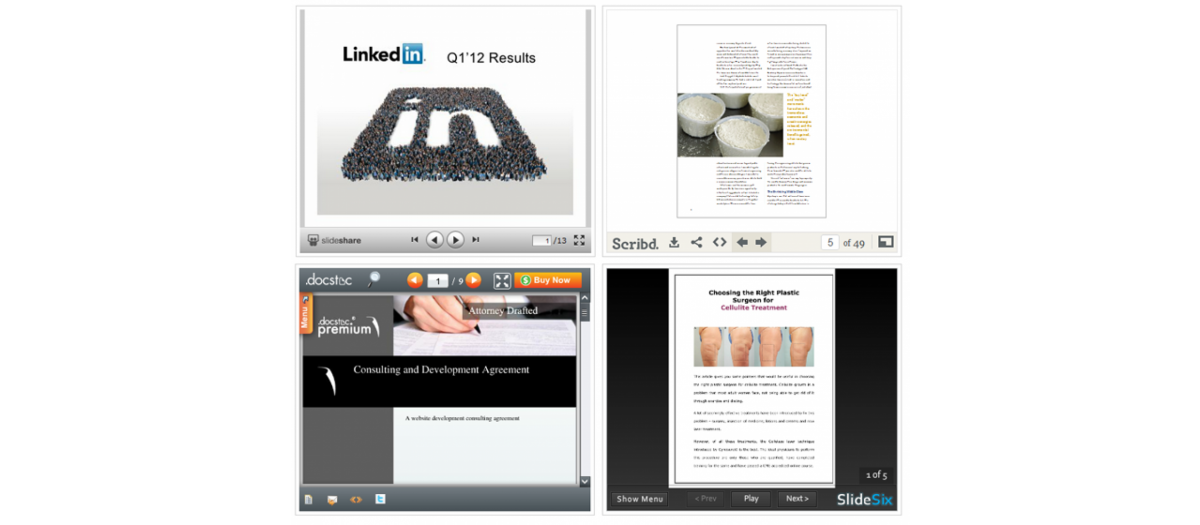This screenshot has width=1200, height=525.
Task: Download the Scribd document
Action: [x=674, y=242]
